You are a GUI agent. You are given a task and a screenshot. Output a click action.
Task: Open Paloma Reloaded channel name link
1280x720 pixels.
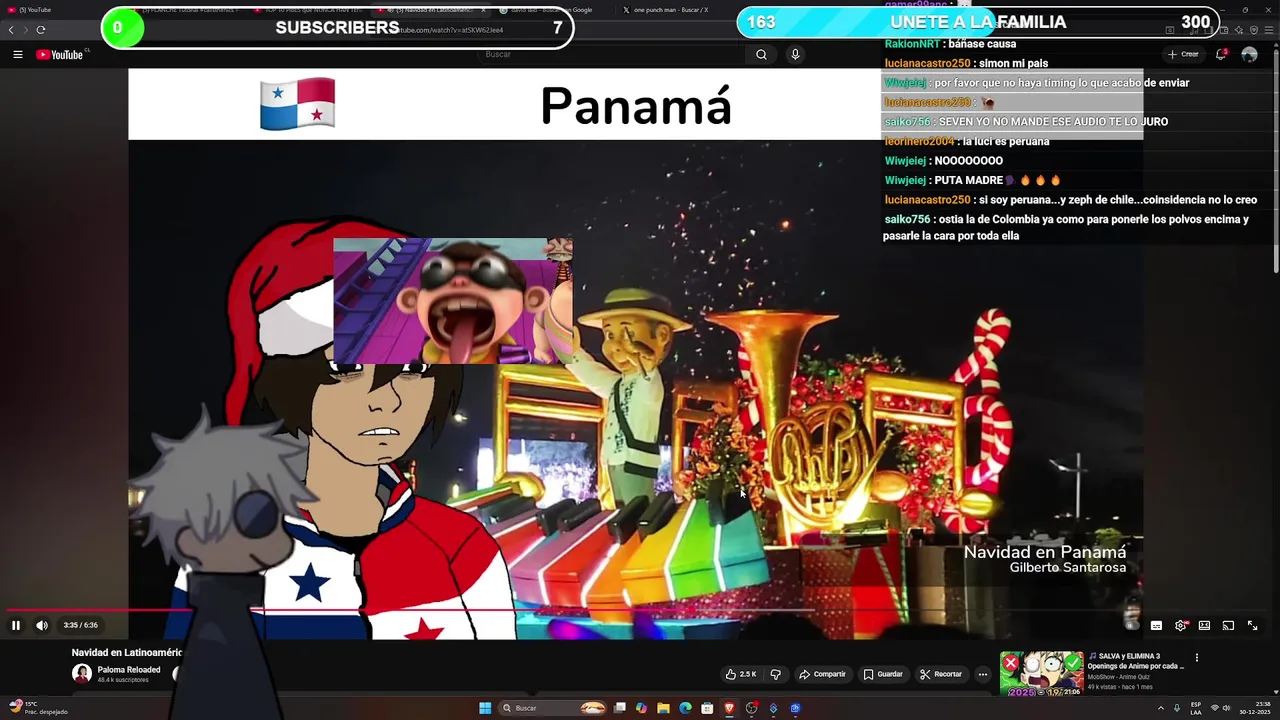(129, 670)
